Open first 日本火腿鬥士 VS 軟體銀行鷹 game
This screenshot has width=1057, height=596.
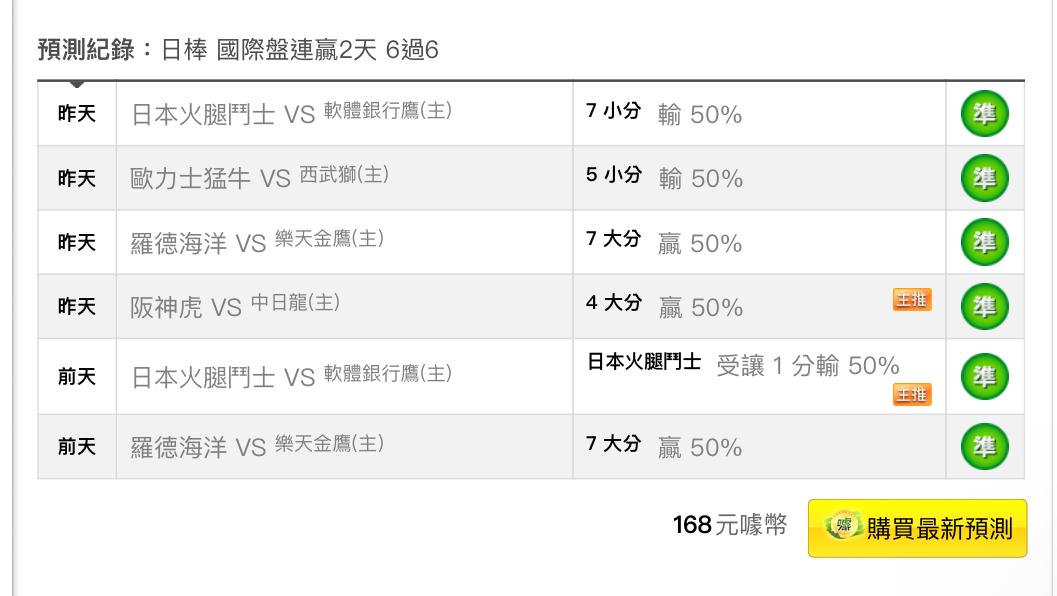pyautogui.click(x=291, y=114)
